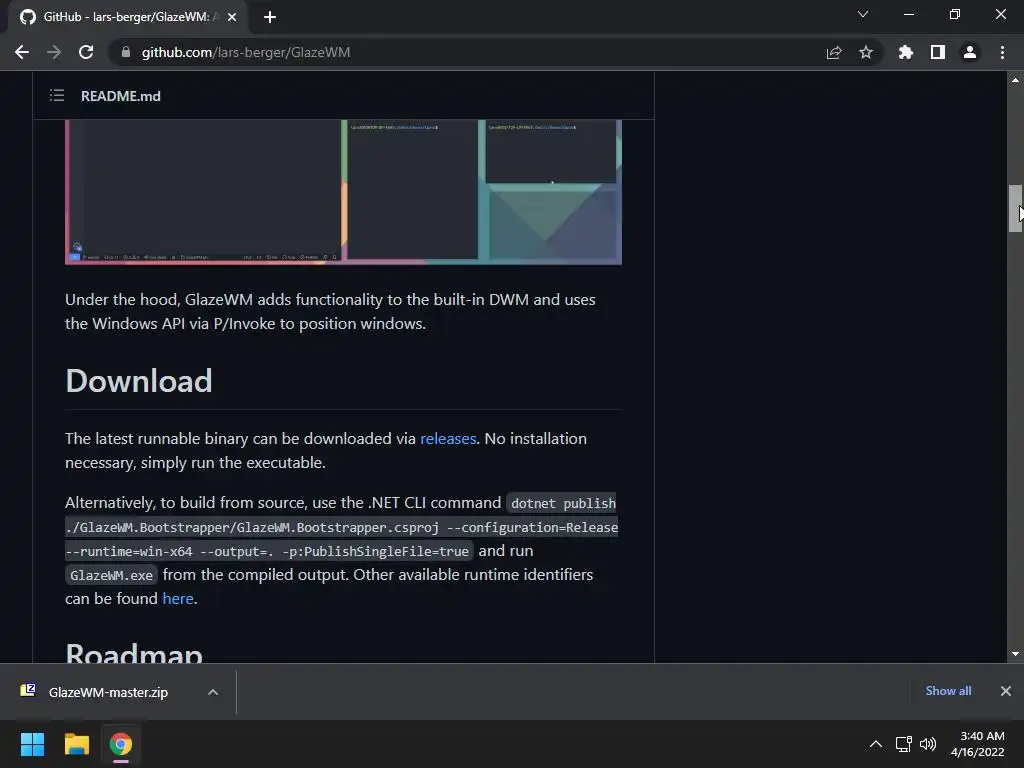Viewport: 1024px width, 768px height.
Task: Open Chrome three-dot menu
Action: (x=1002, y=52)
